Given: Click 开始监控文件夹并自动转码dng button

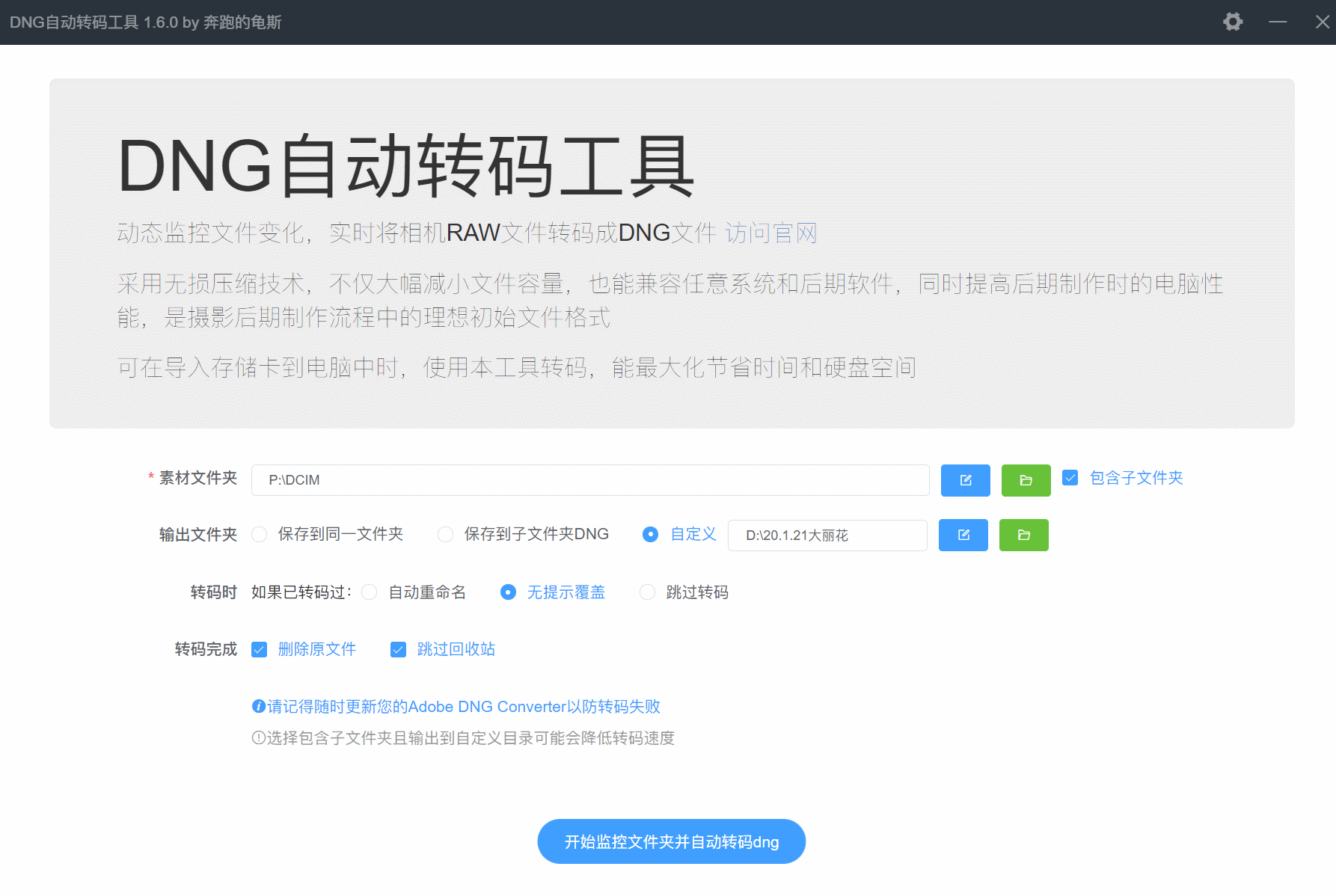Looking at the screenshot, I should [x=671, y=841].
